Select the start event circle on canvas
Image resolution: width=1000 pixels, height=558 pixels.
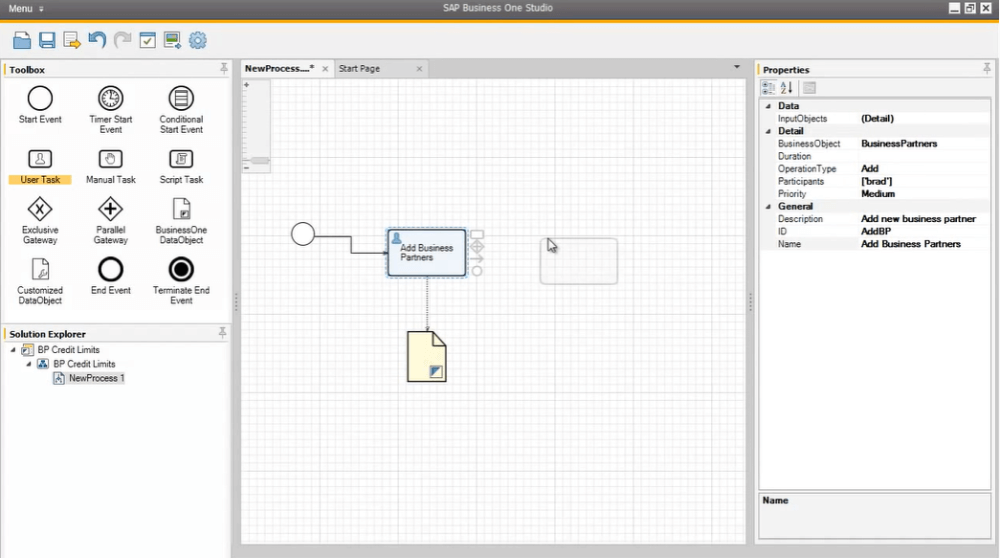point(303,234)
